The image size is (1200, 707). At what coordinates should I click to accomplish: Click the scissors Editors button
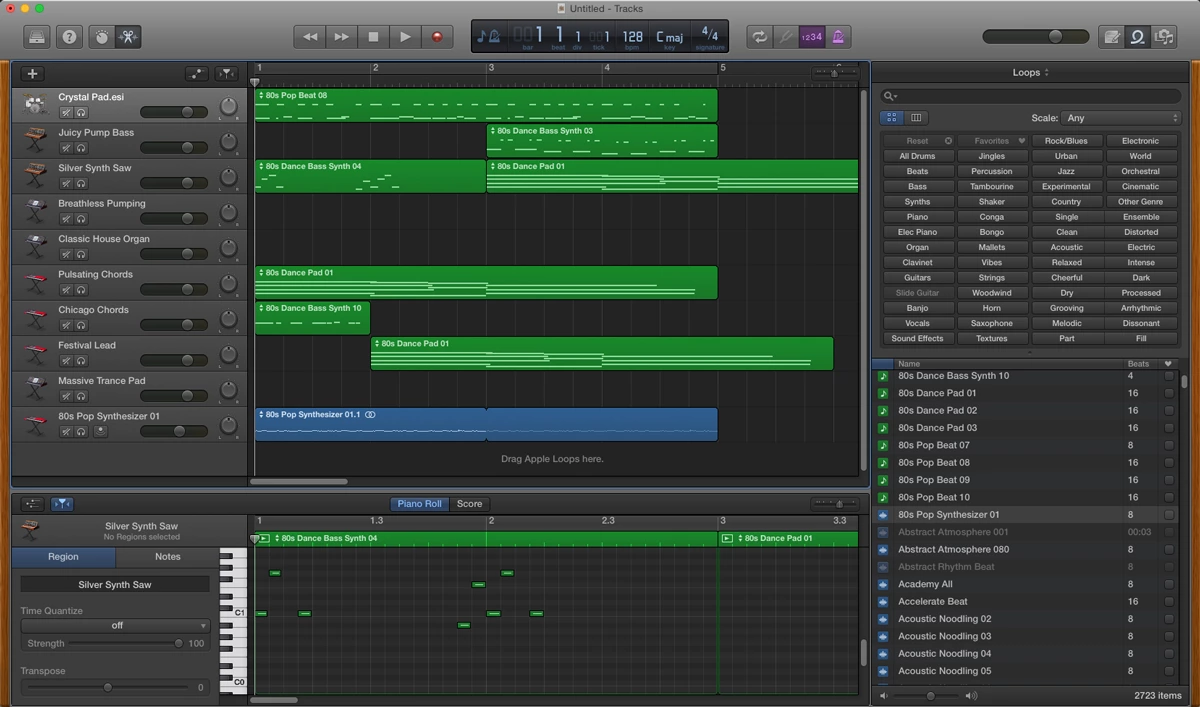[128, 37]
